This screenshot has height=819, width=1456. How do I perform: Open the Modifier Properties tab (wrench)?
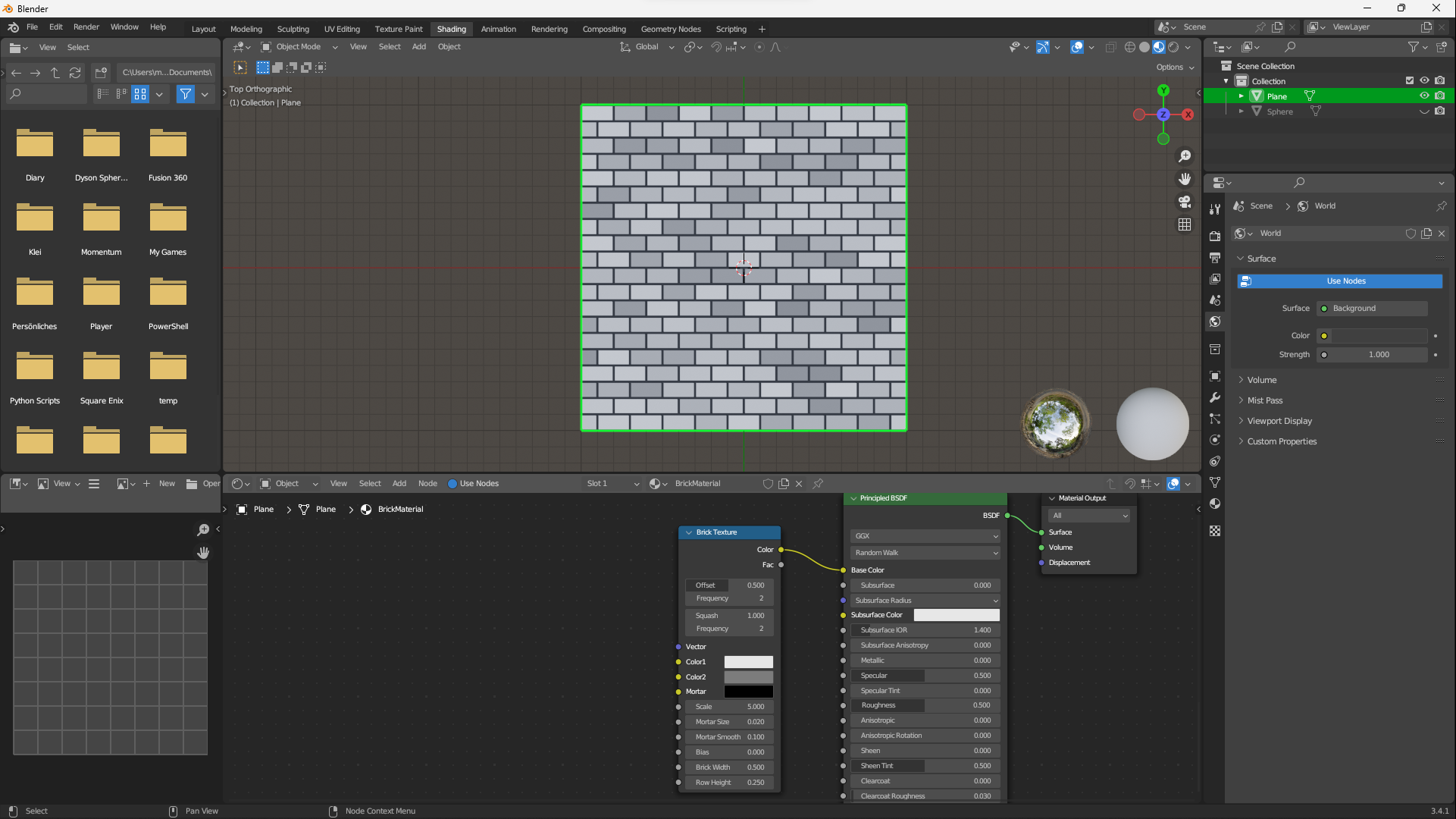coord(1215,397)
